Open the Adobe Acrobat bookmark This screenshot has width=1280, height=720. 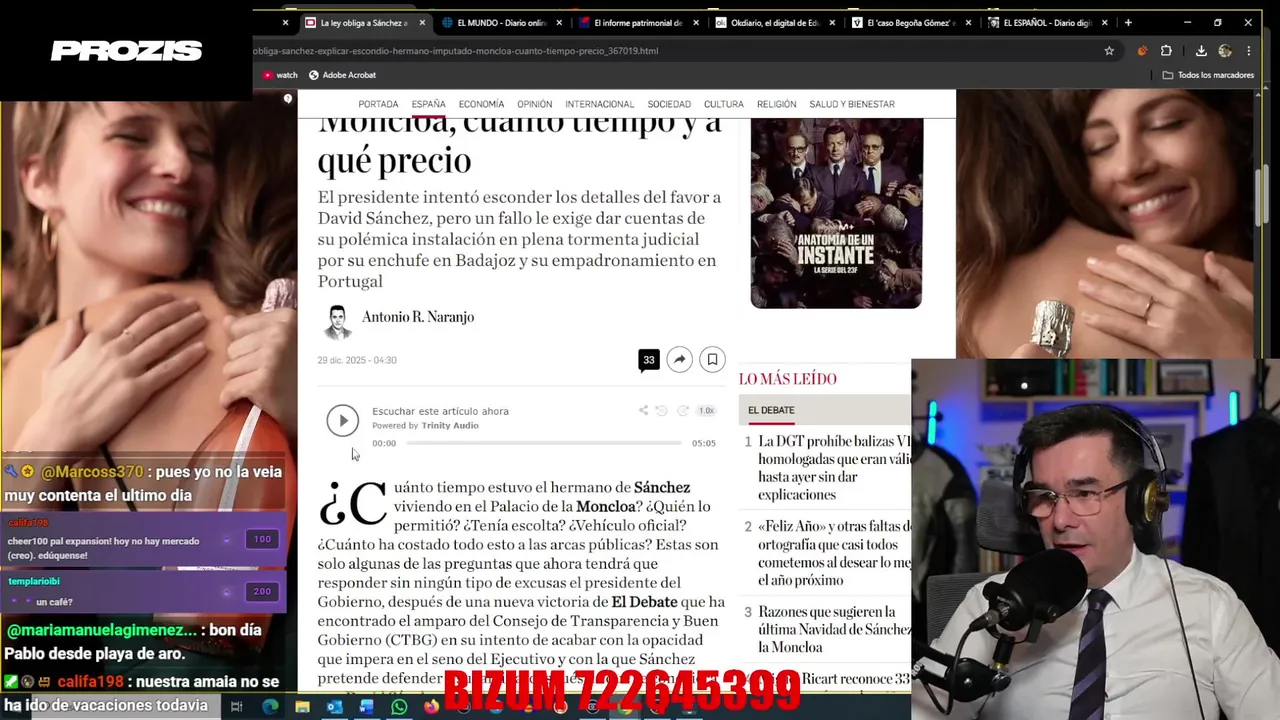(x=342, y=75)
